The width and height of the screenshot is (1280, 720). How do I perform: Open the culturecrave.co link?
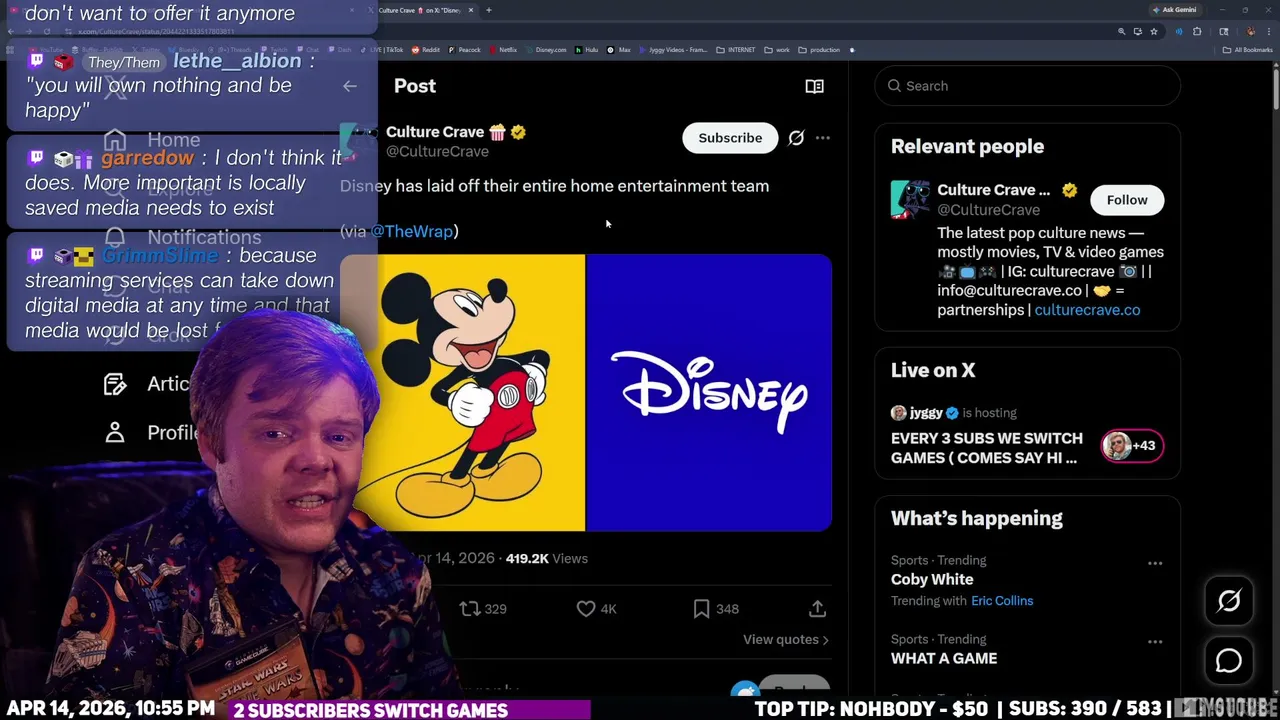coord(1087,310)
